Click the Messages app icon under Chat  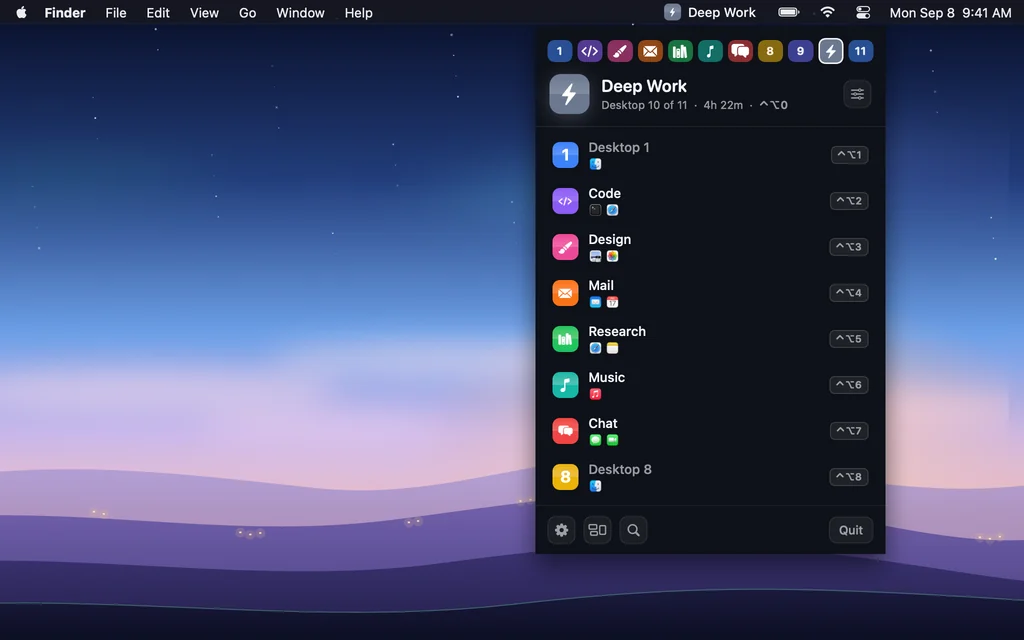596,440
